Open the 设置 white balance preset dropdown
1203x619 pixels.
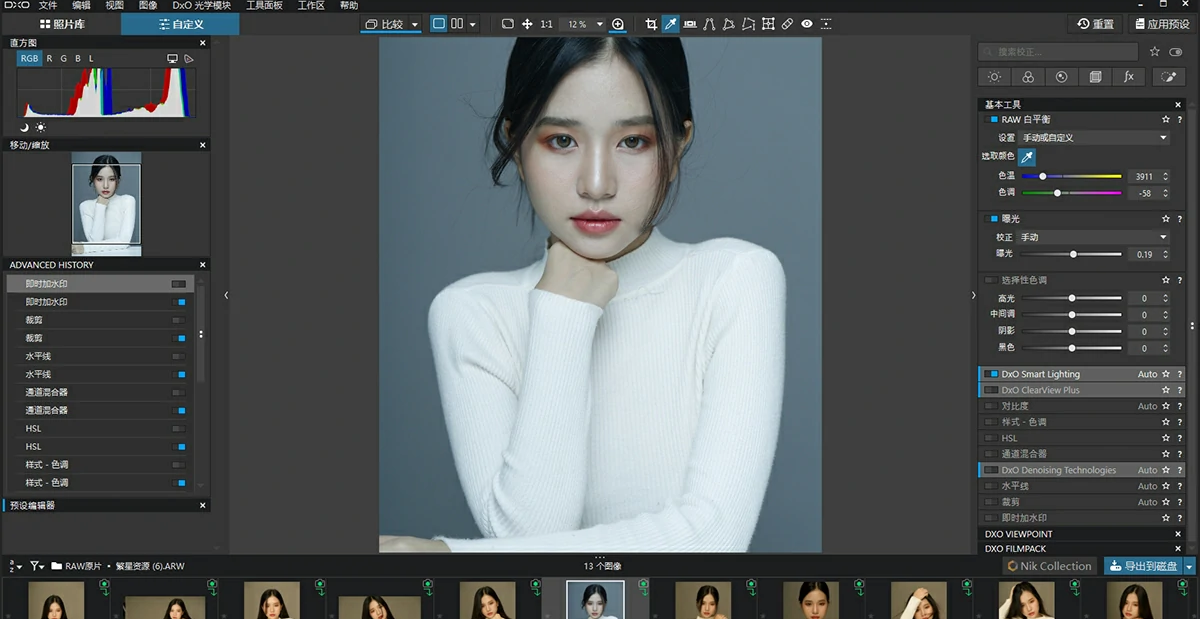click(x=1093, y=138)
